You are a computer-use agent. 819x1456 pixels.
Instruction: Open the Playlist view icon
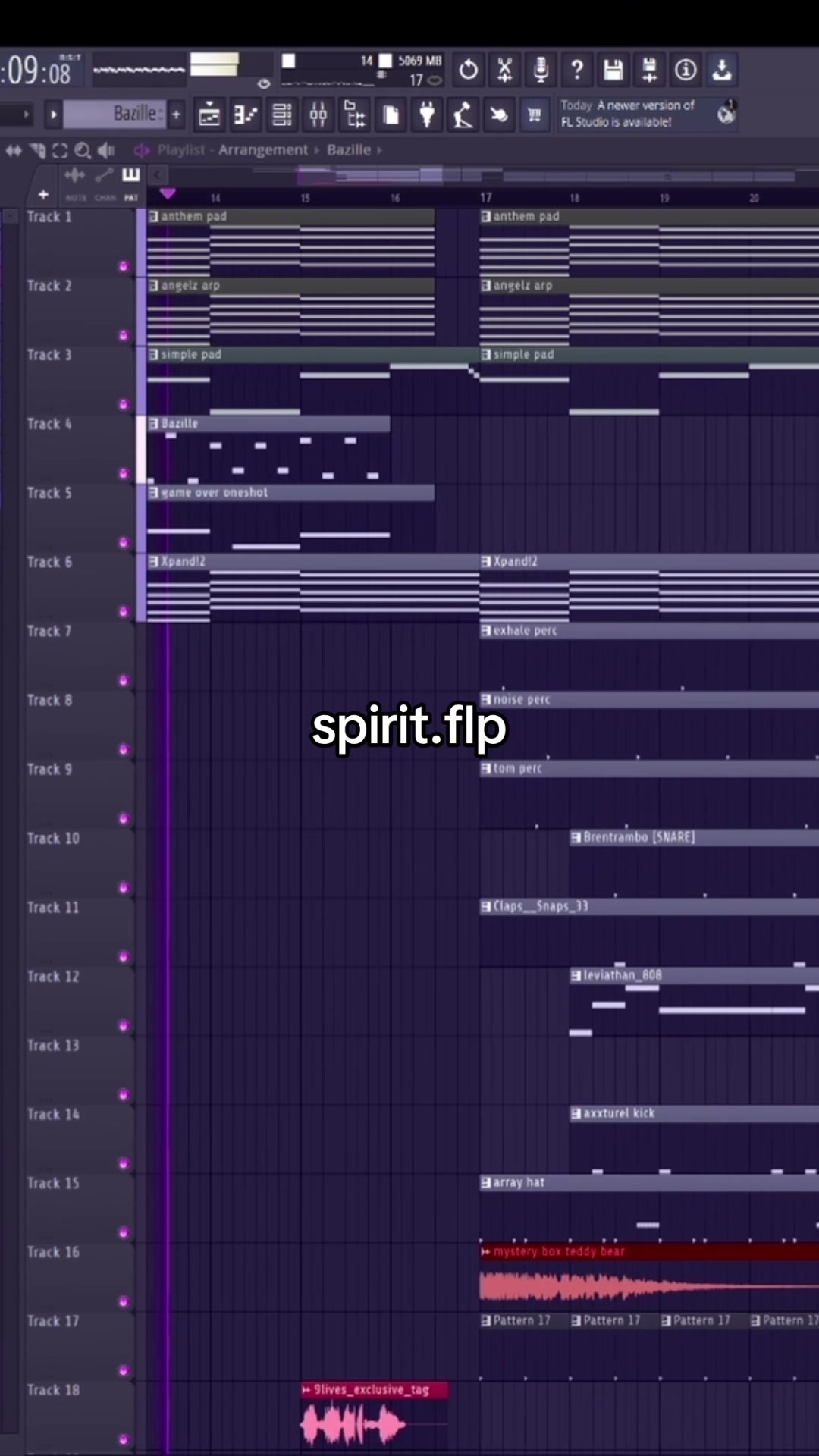click(209, 115)
